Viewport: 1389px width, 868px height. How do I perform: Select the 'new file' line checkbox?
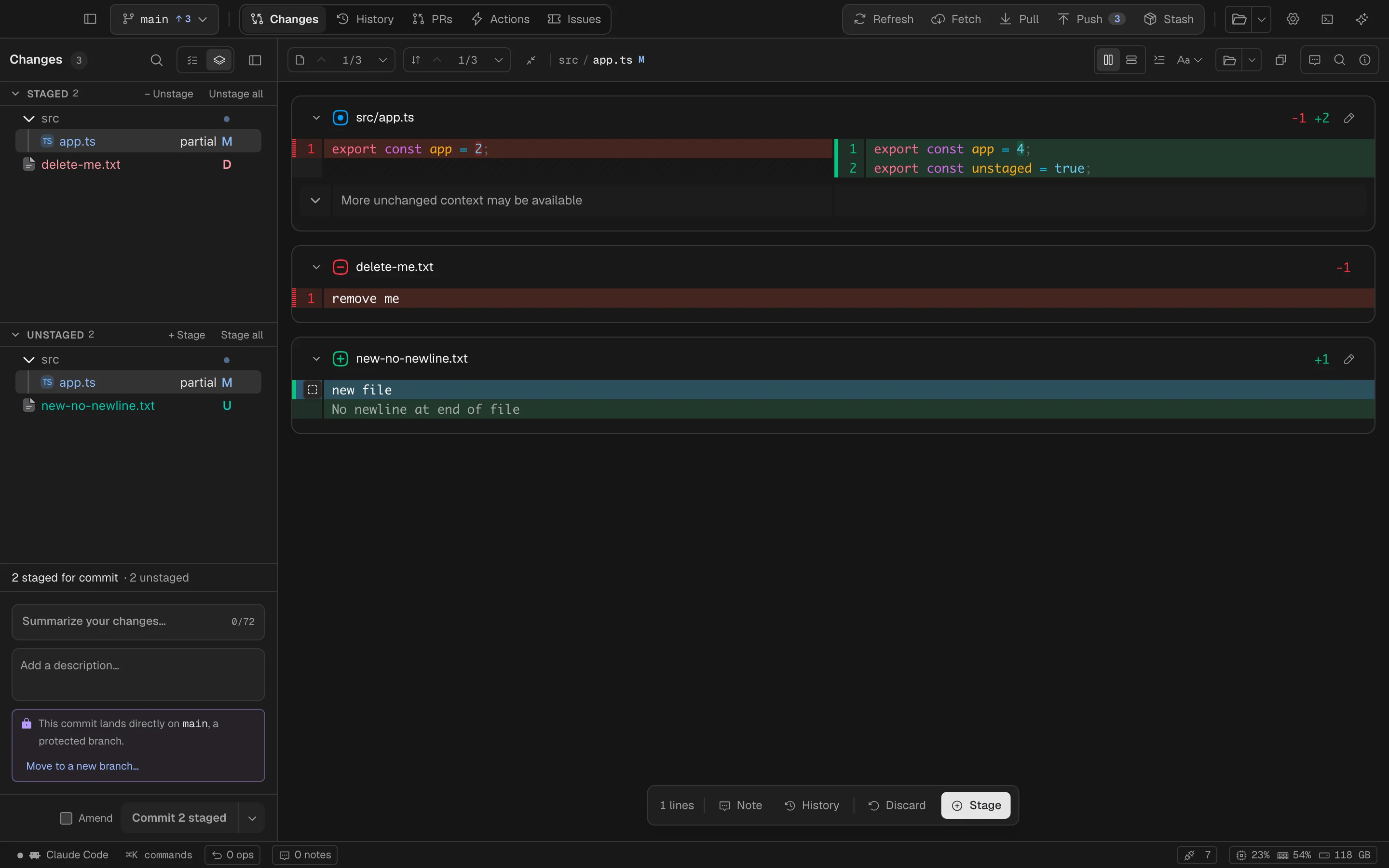312,390
